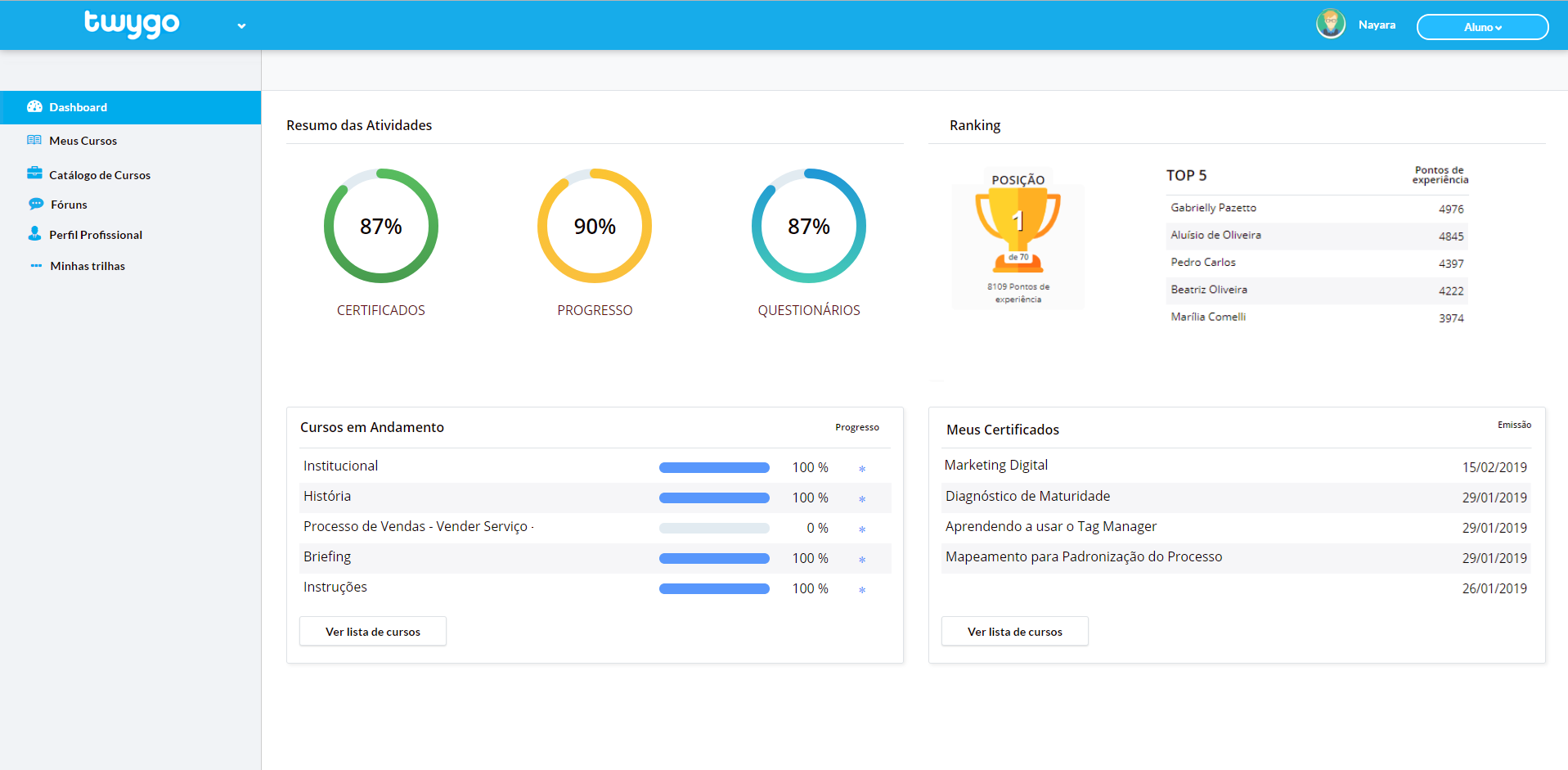This screenshot has height=770, width=1568.
Task: Click the asterisk icon beside Briefing course
Action: 862,560
